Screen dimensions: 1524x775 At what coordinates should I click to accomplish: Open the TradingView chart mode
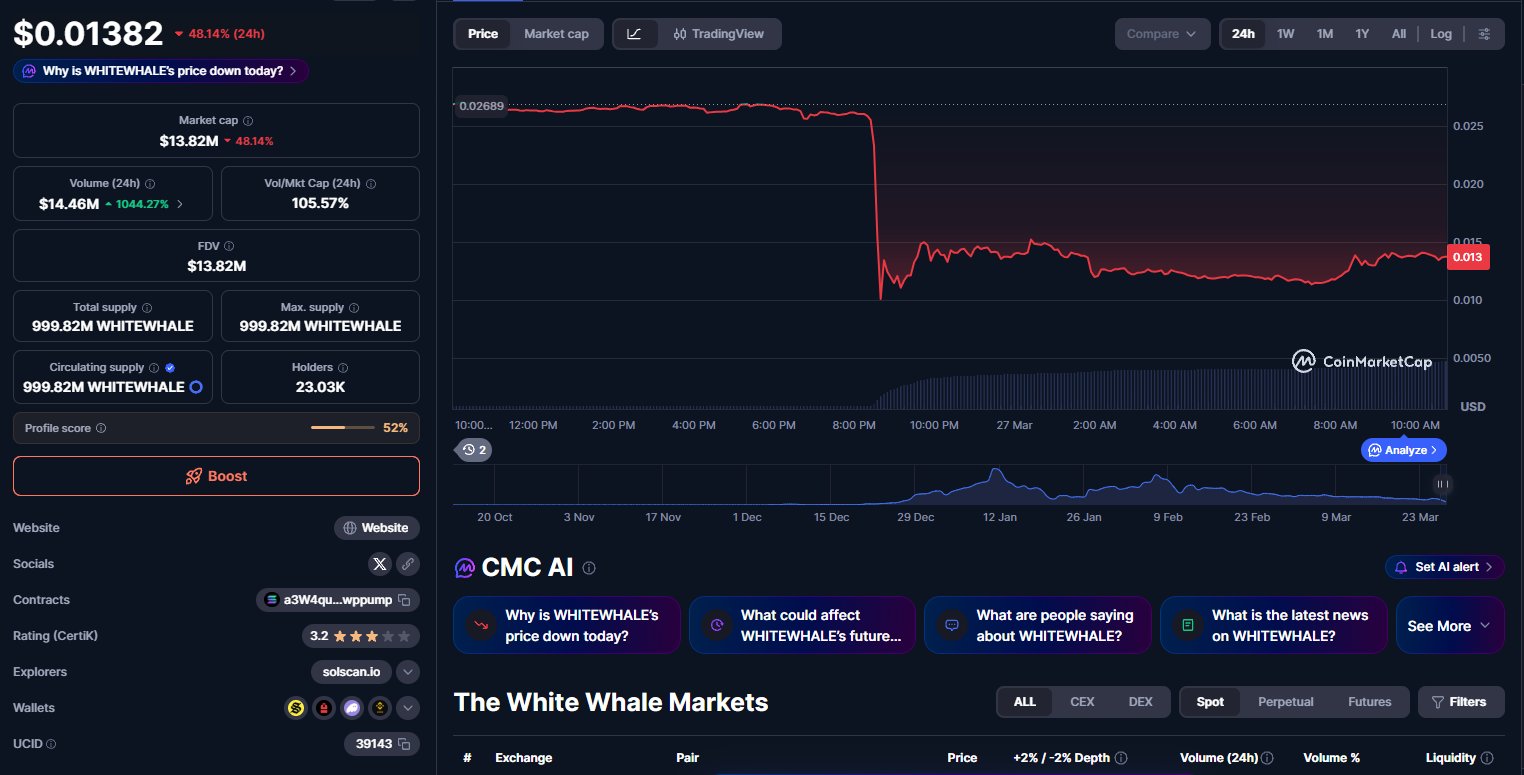[x=719, y=34]
